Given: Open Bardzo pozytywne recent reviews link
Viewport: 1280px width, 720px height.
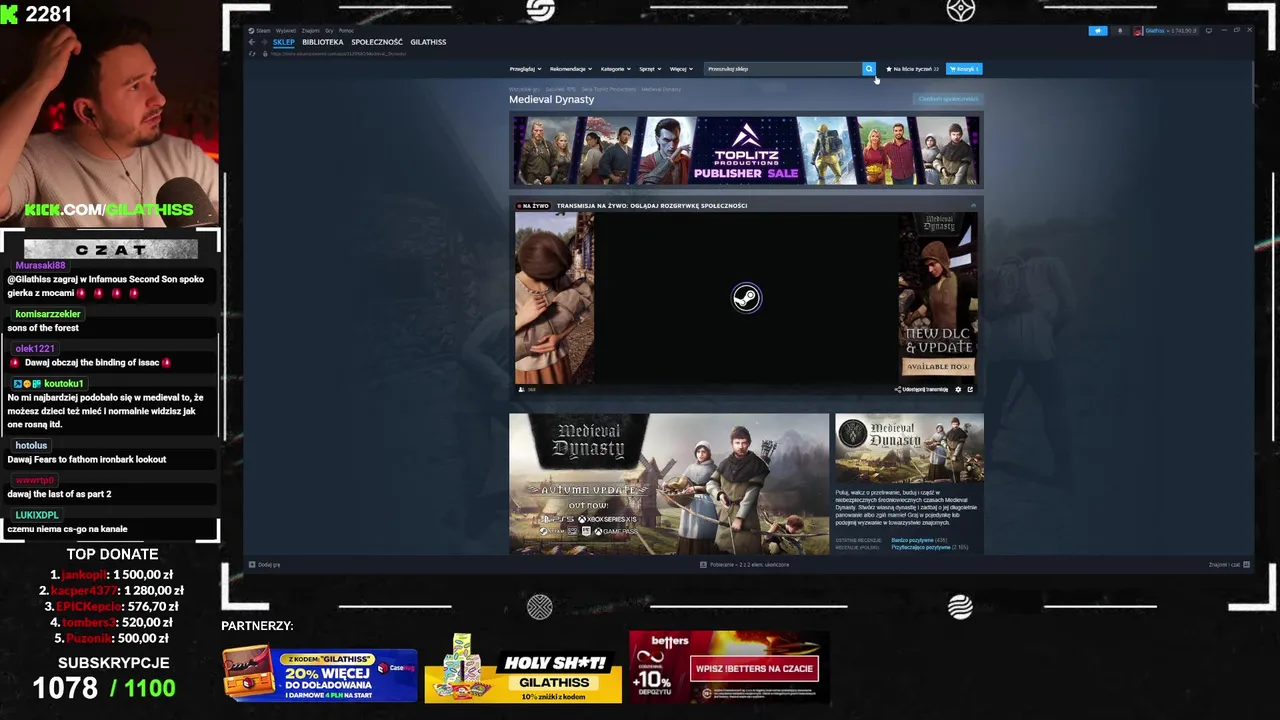Looking at the screenshot, I should (x=913, y=540).
